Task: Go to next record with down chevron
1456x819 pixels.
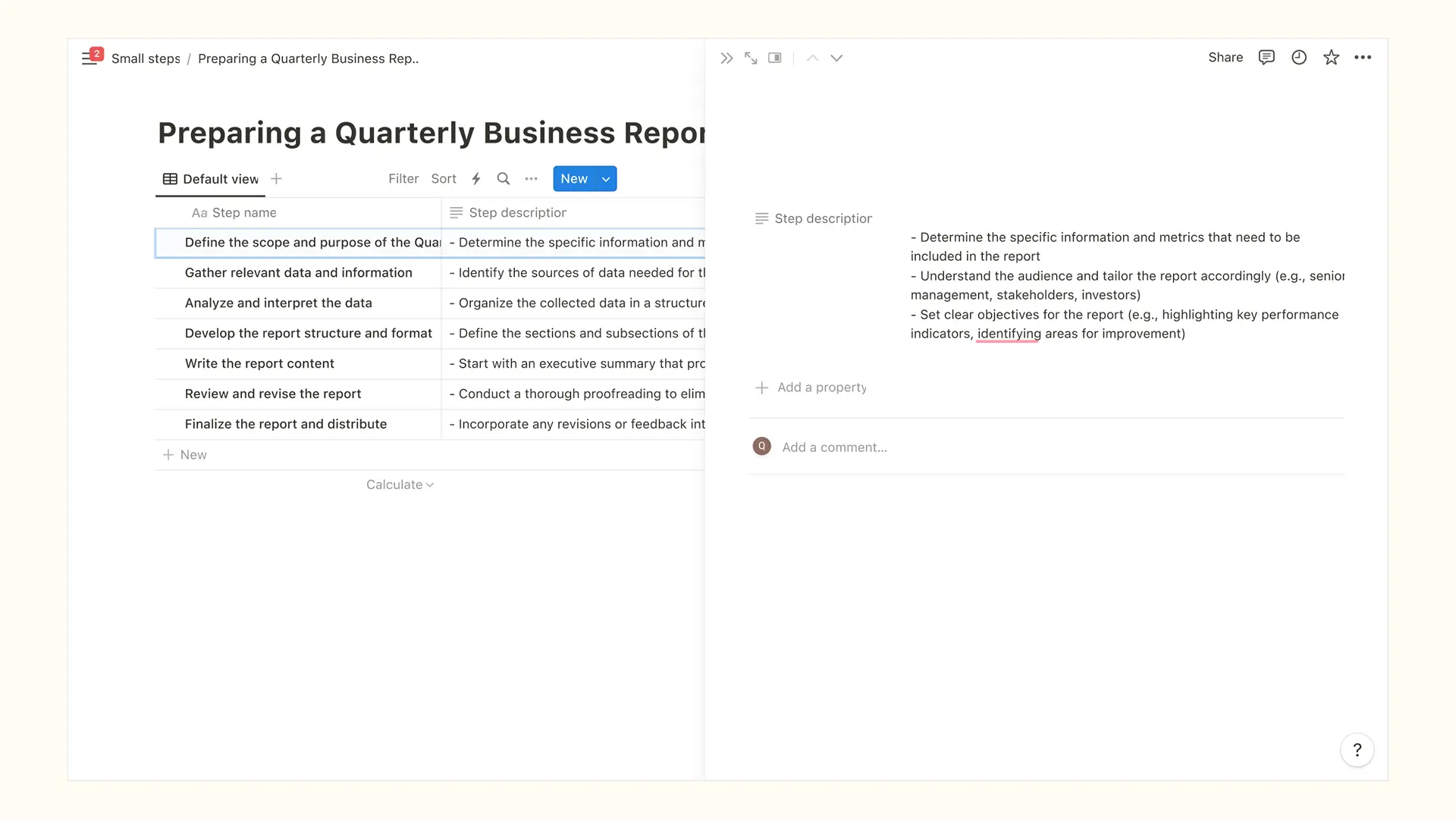Action: pyautogui.click(x=836, y=58)
